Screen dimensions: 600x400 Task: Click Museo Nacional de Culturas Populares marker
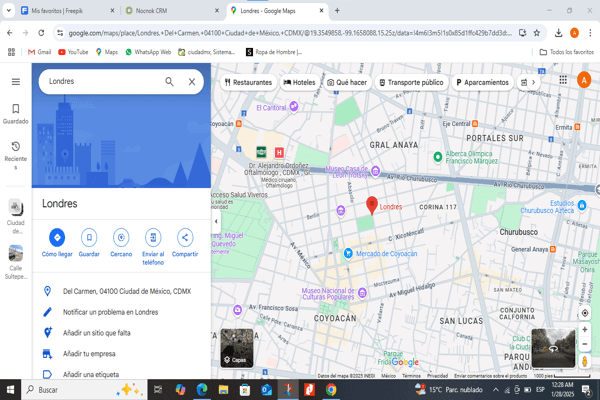(x=362, y=293)
